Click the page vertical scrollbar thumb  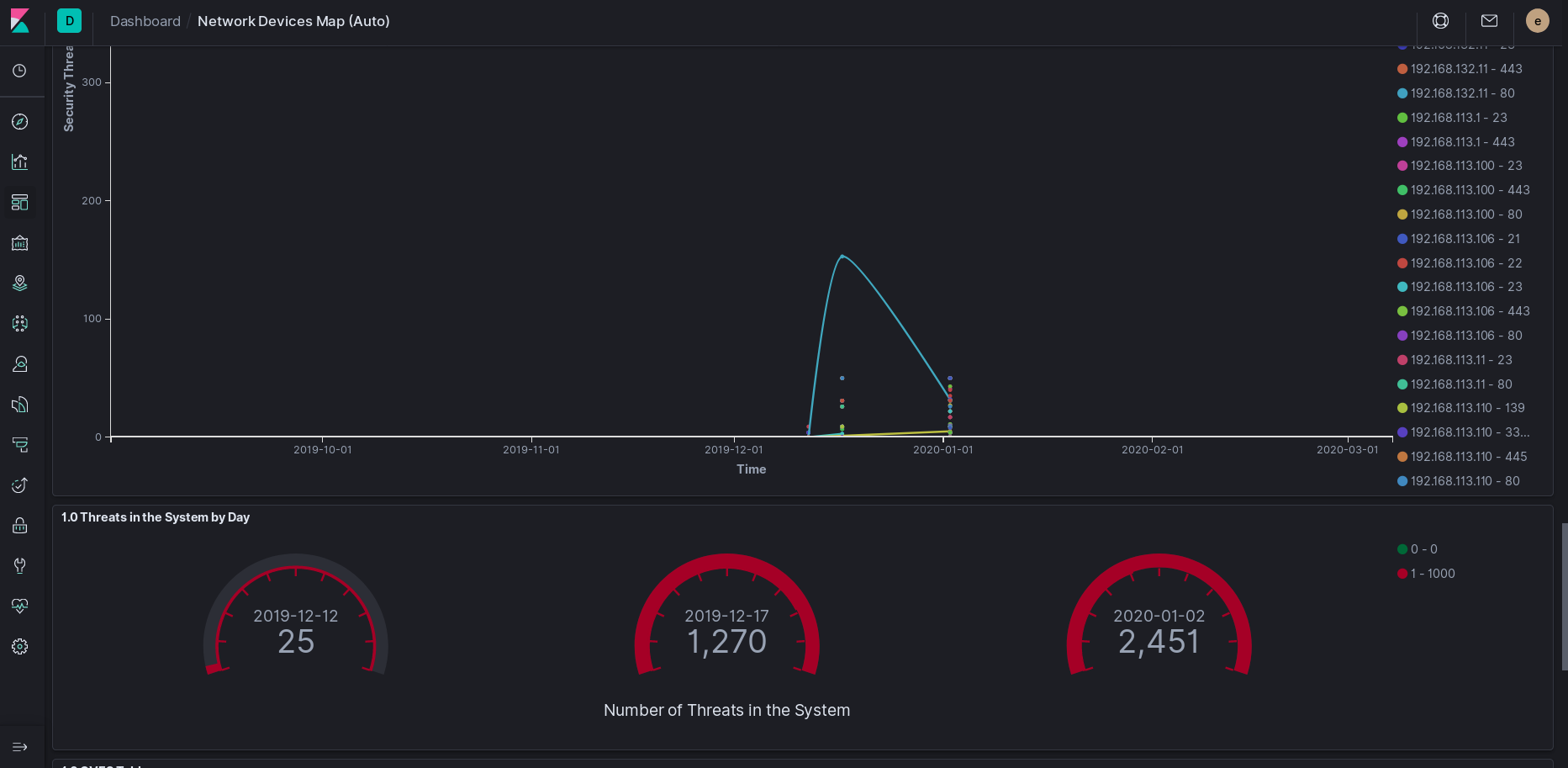point(1565,596)
